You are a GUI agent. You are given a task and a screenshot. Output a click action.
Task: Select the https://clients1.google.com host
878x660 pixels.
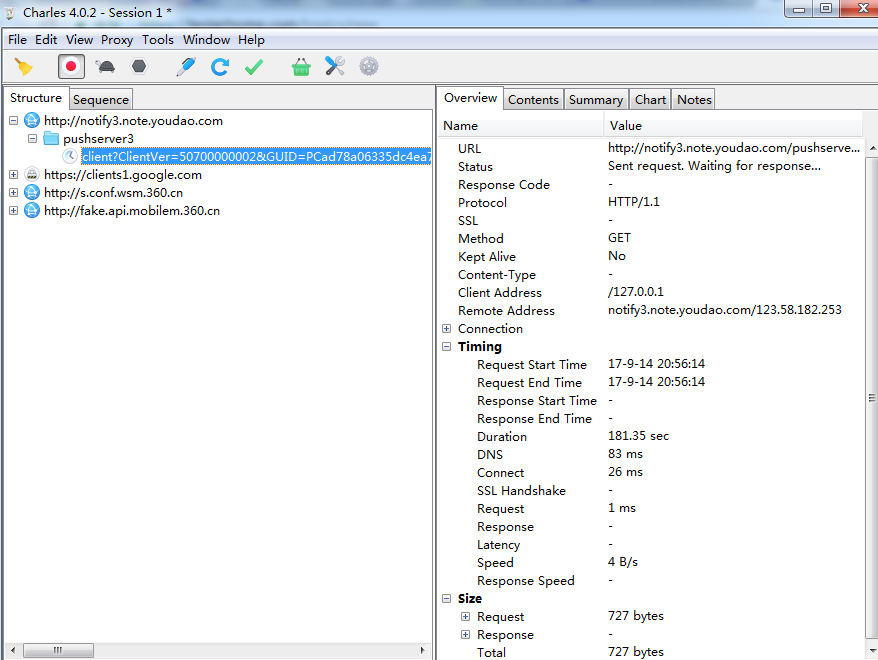point(123,175)
